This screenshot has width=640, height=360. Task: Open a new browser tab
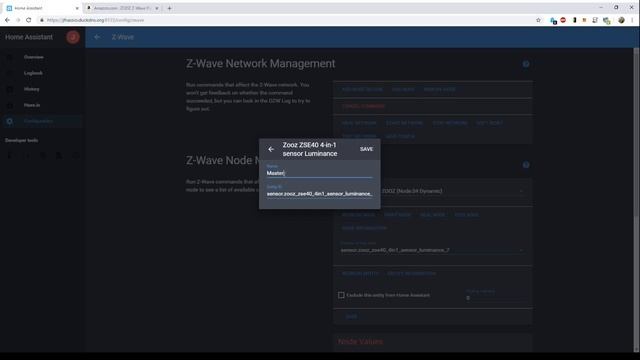pos(169,8)
